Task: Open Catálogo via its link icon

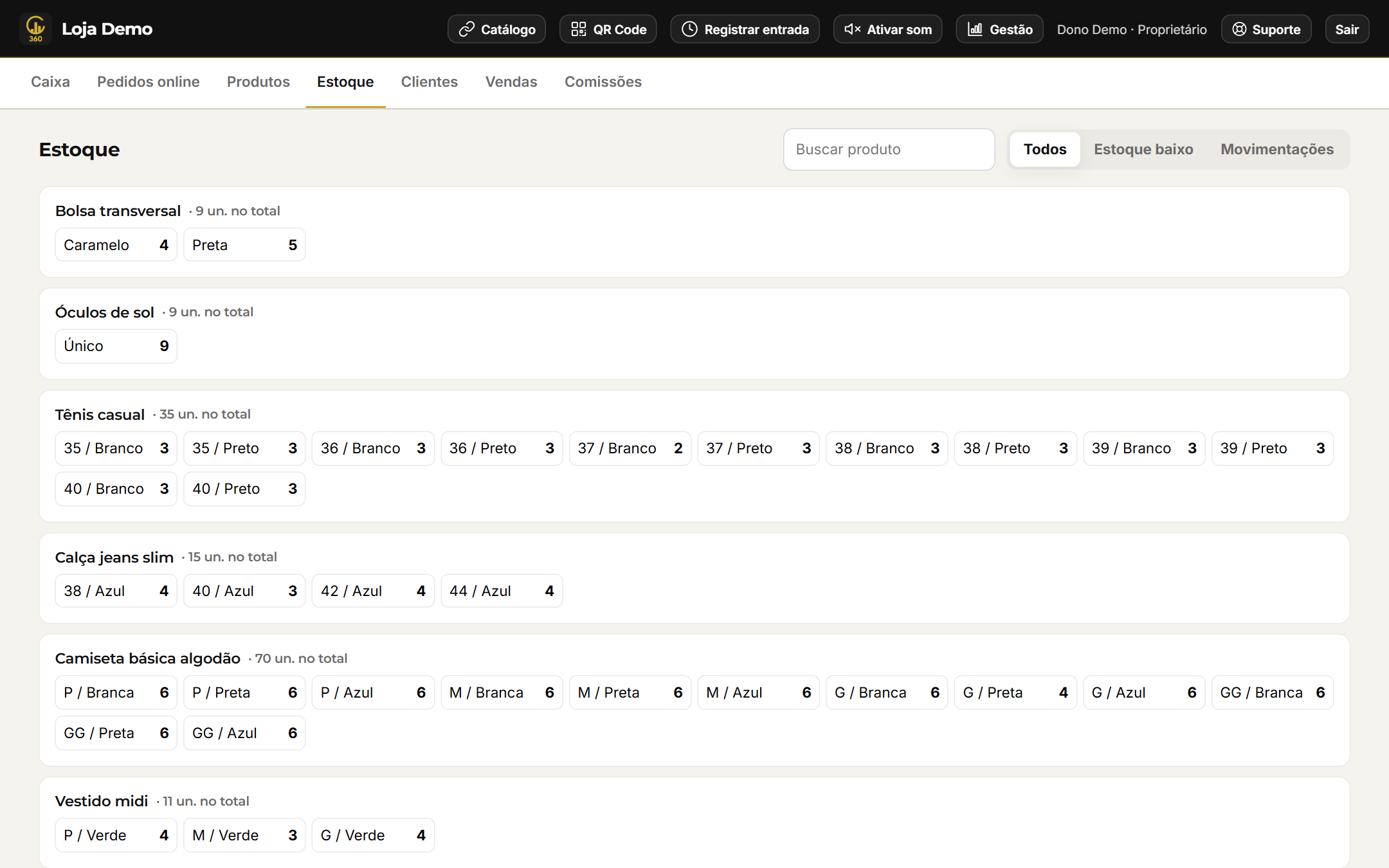Action: [x=467, y=30]
